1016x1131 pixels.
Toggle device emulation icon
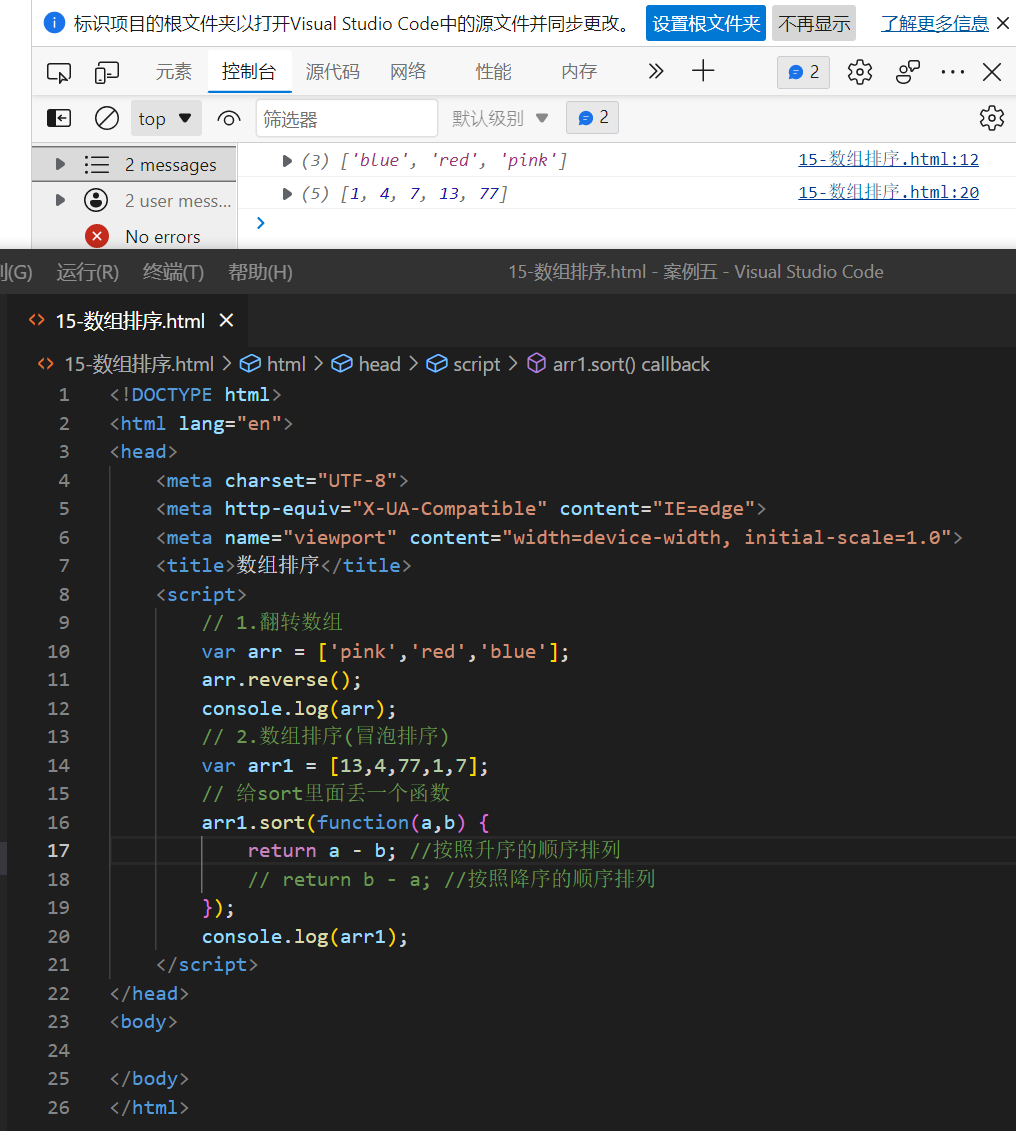(107, 72)
